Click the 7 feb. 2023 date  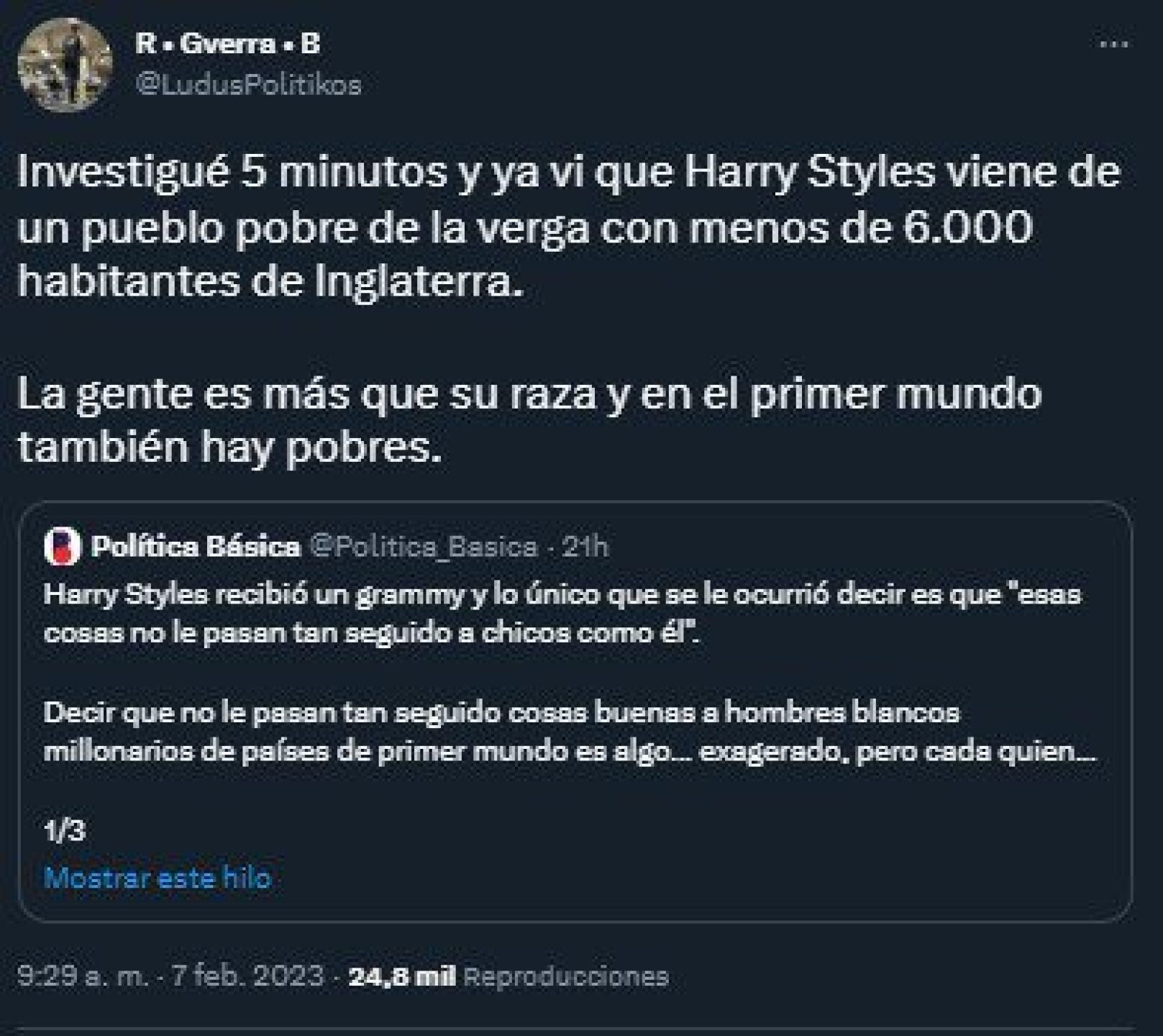point(248,976)
